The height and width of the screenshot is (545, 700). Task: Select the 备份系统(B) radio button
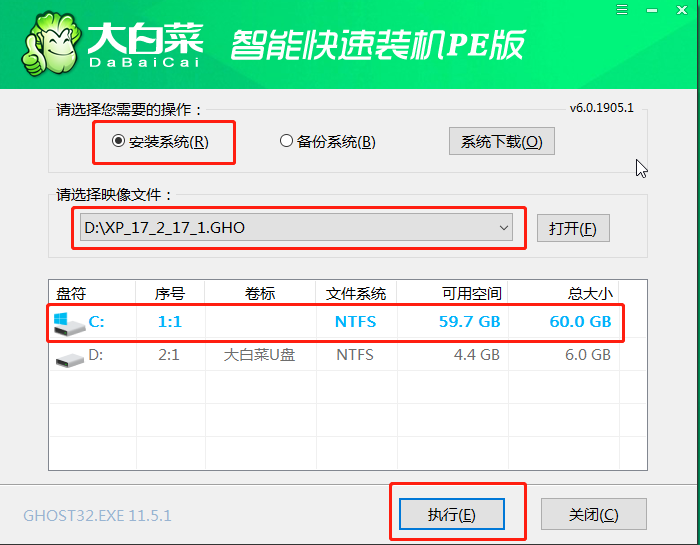[286, 142]
